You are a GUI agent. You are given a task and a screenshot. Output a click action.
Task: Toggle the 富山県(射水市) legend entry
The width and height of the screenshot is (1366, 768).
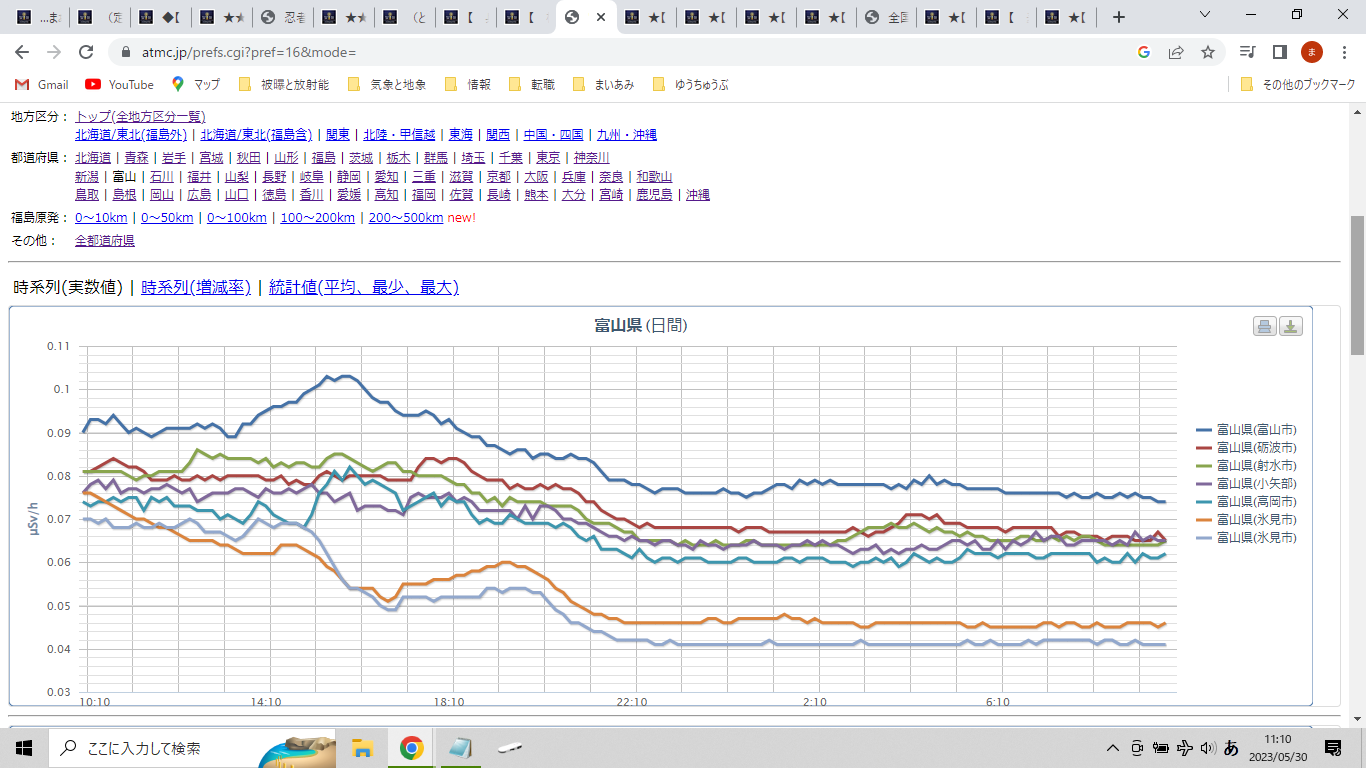click(1246, 465)
